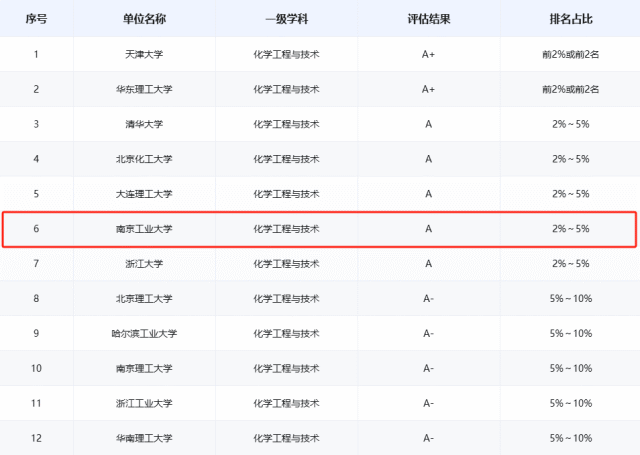Image resolution: width=640 pixels, height=455 pixels.
Task: Click the A- result for 北京理工大学
Action: tap(428, 298)
